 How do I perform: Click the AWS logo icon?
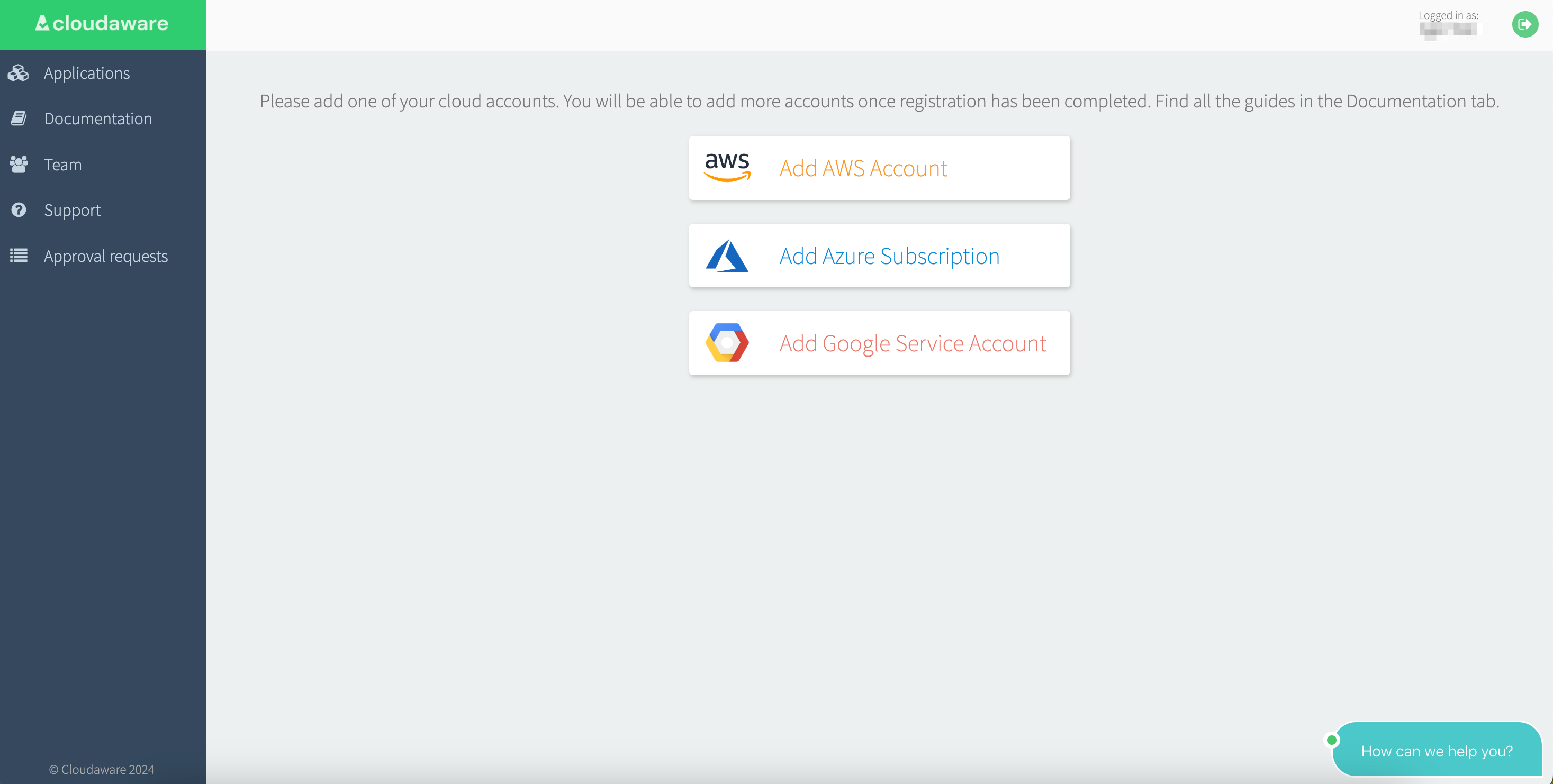726,167
